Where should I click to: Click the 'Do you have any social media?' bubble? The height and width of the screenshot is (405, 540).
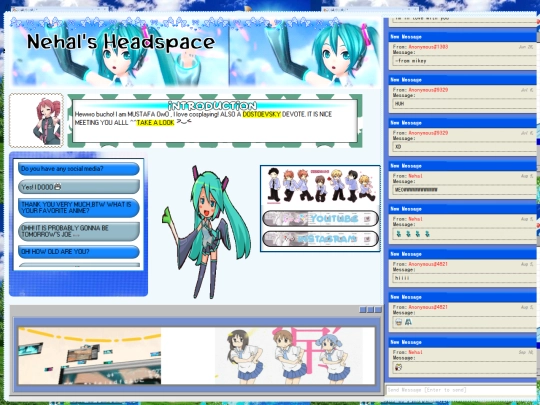click(x=79, y=169)
